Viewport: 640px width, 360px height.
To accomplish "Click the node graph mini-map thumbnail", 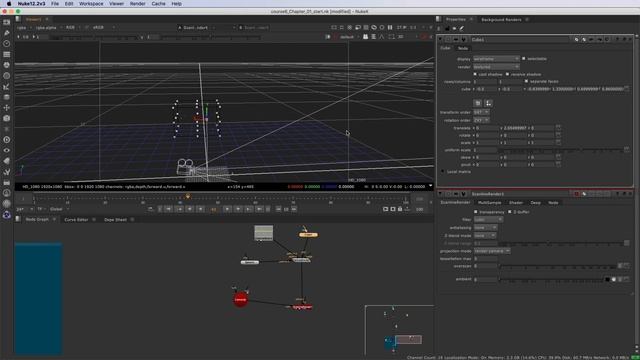I will tap(399, 330).
